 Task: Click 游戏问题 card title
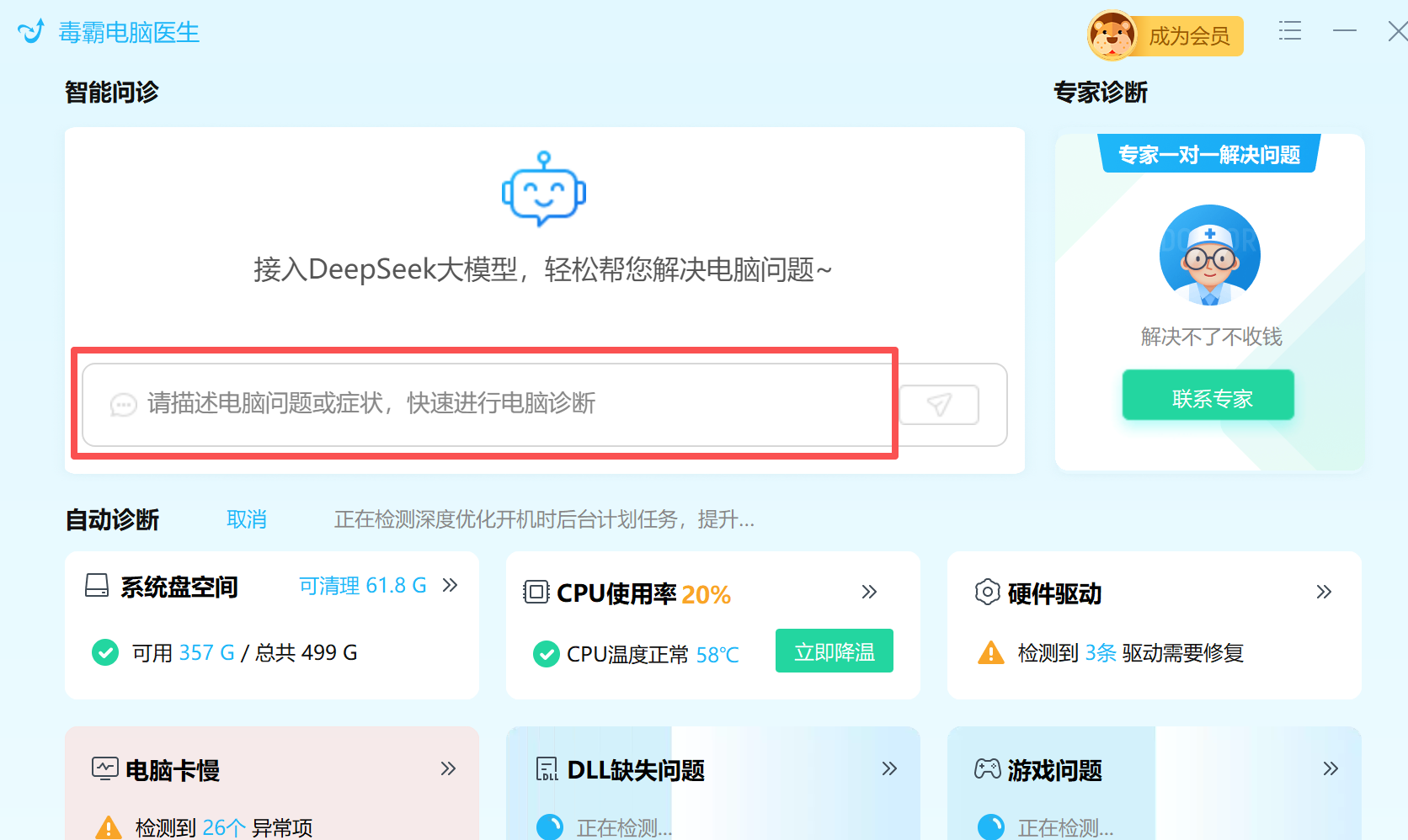coord(1054,770)
